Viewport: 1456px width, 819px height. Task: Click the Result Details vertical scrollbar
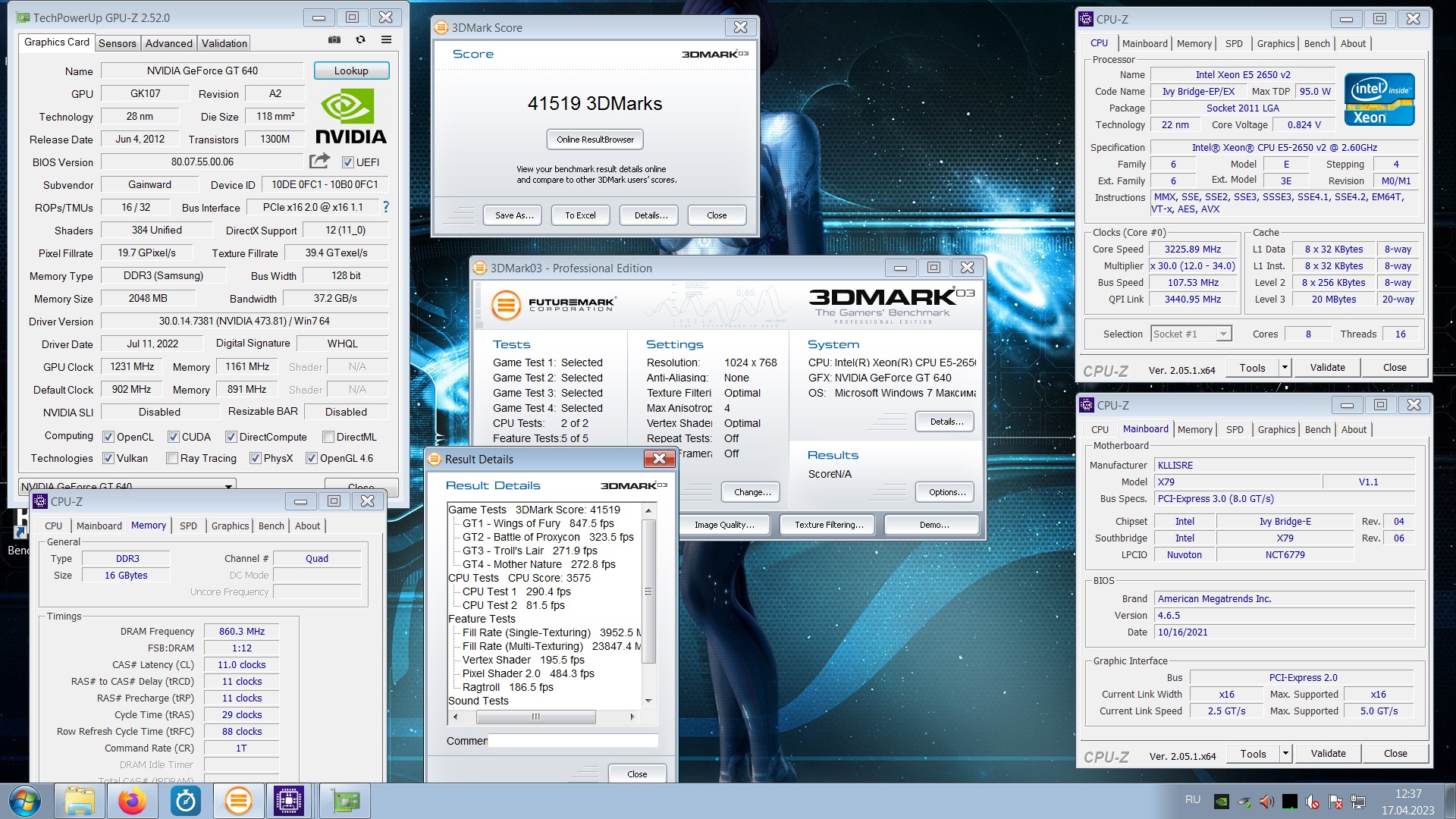648,605
